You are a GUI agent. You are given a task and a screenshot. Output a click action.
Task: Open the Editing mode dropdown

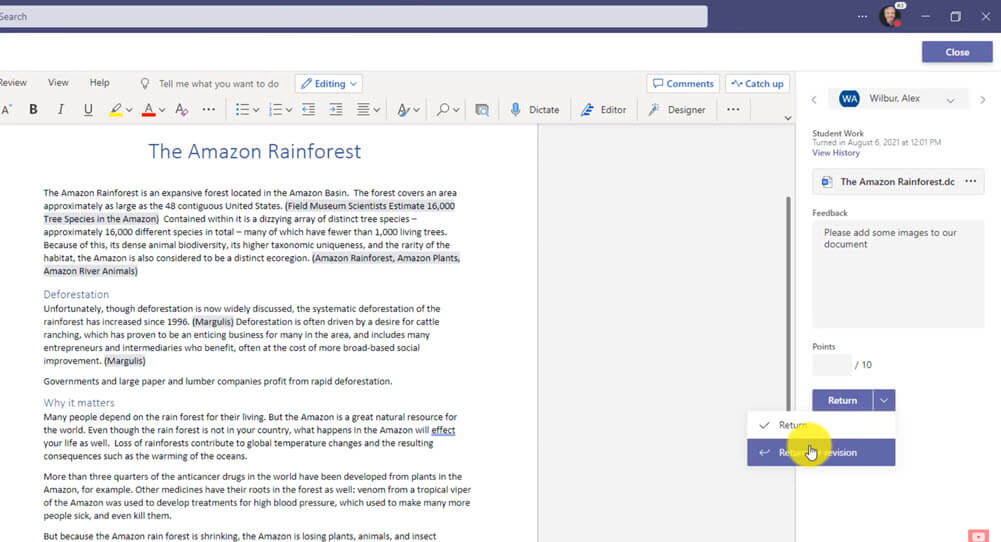(x=329, y=84)
